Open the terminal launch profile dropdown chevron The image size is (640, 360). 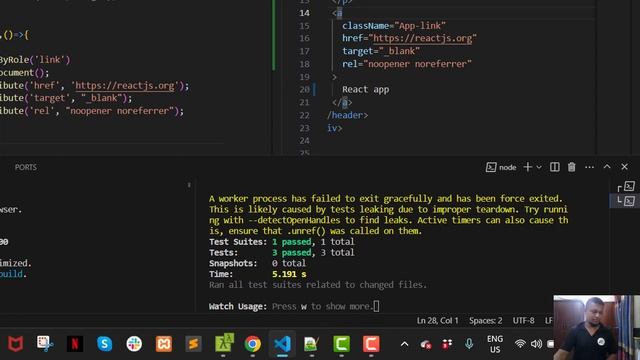pos(539,167)
